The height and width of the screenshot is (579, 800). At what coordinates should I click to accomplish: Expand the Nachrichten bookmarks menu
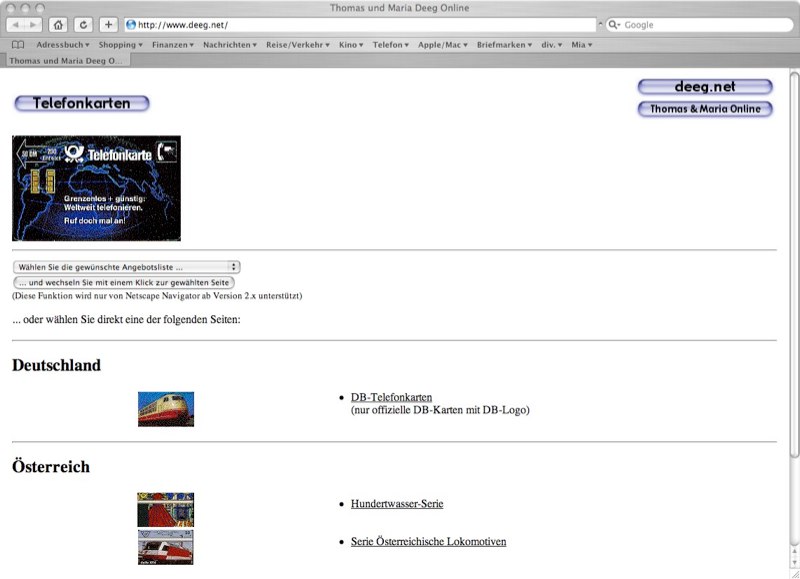[229, 45]
